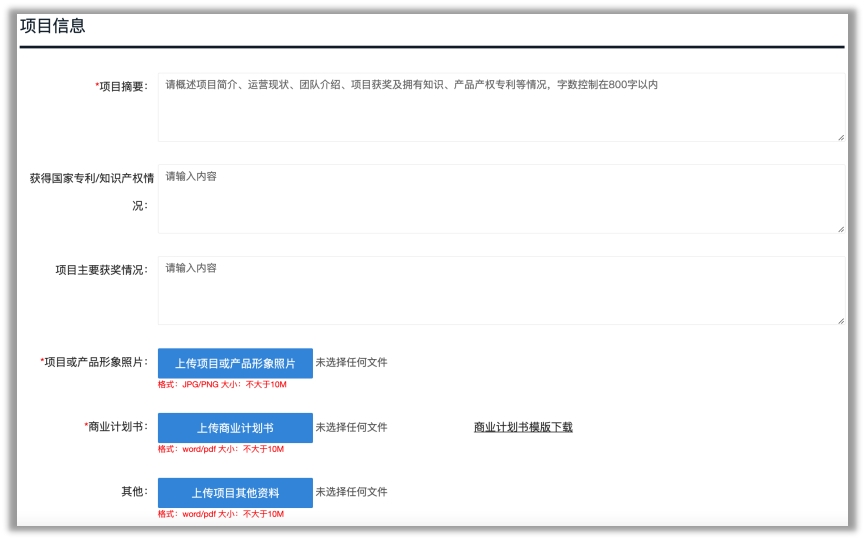Select the 项目主要获奖情况 label text
This screenshot has height=539, width=865.
tap(101, 270)
